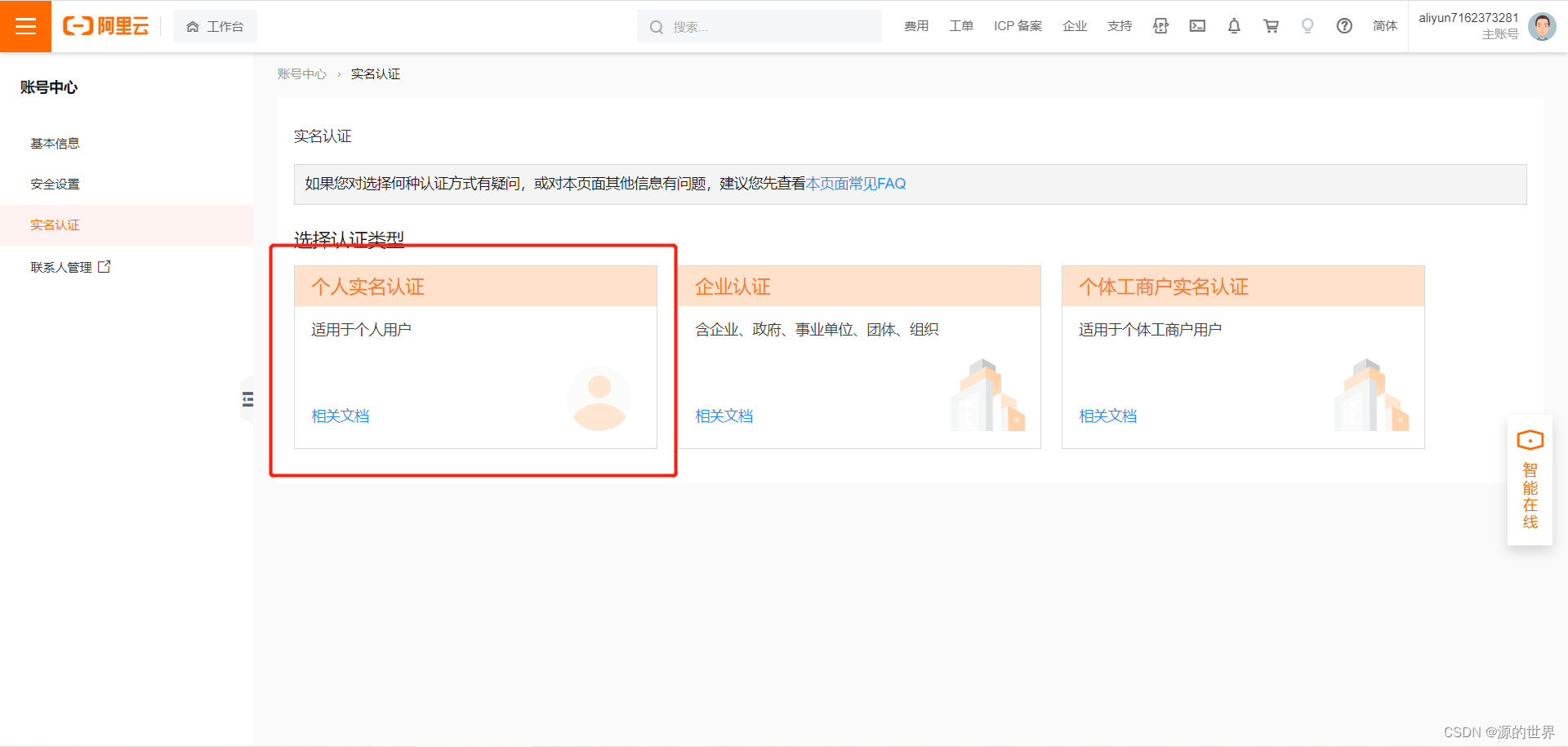
Task: Select 安全设置 in the sidebar
Action: [x=55, y=185]
